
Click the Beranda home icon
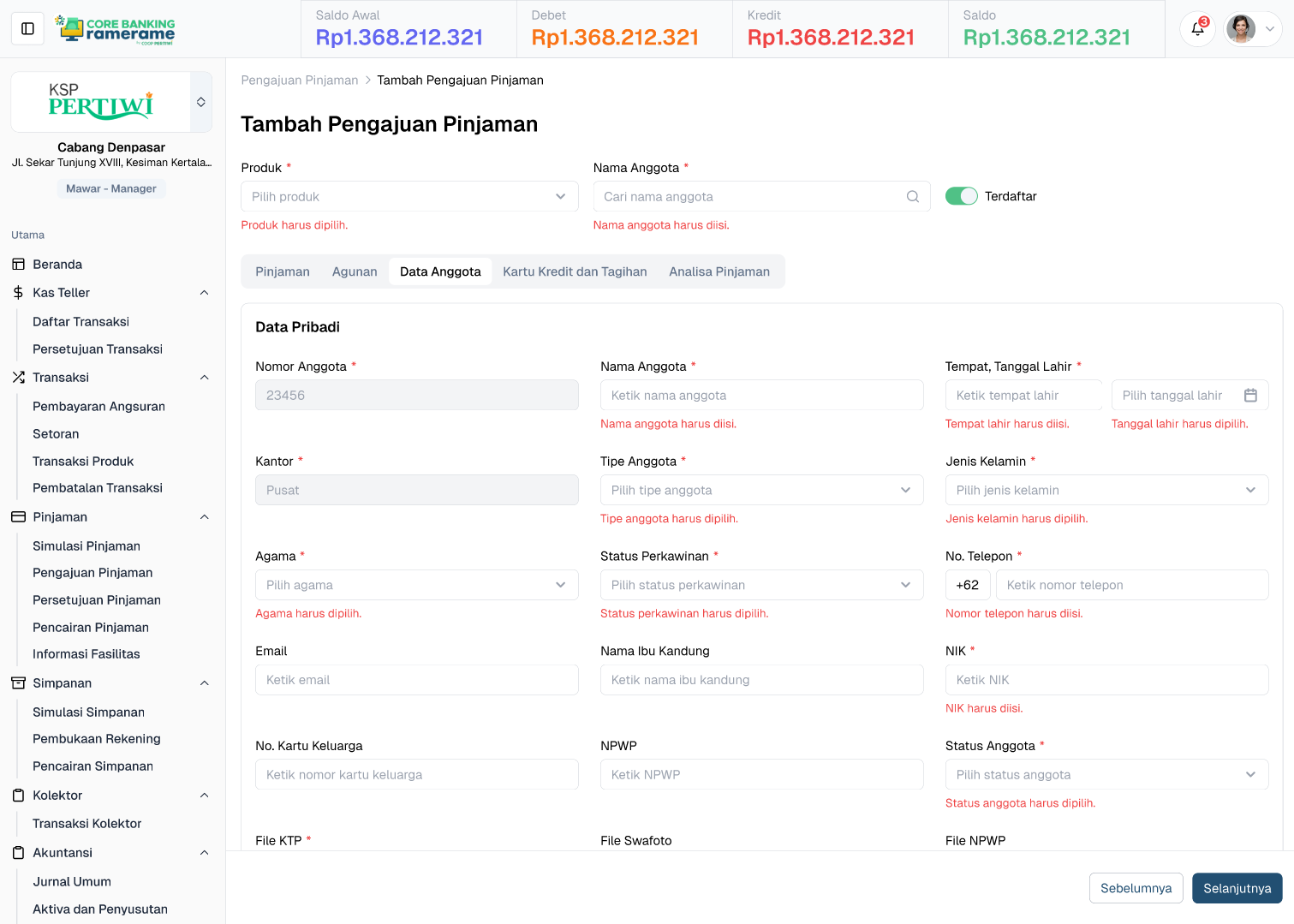[19, 265]
